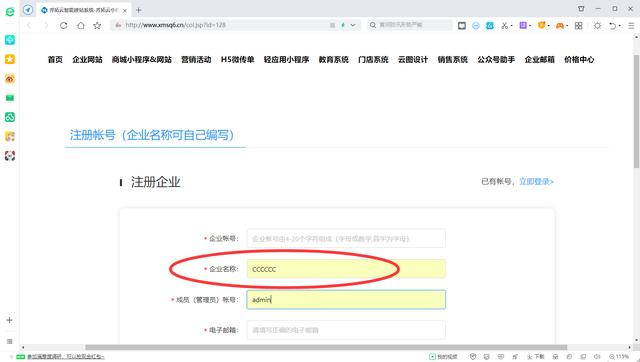Click the forward navigation arrow
The height and width of the screenshot is (362, 640).
(46, 25)
